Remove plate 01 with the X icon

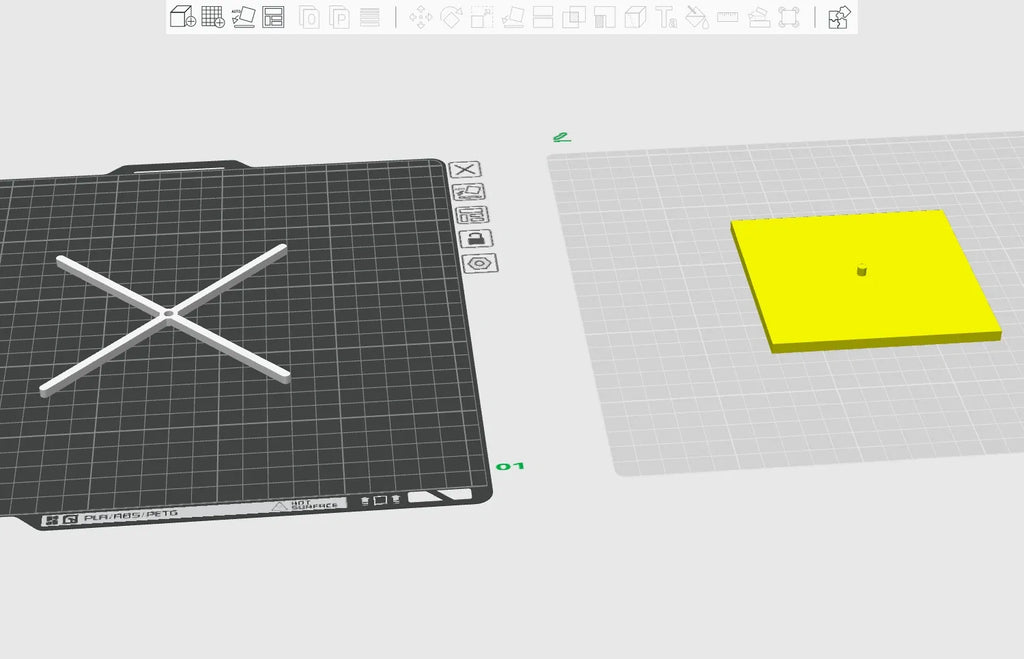[x=465, y=169]
